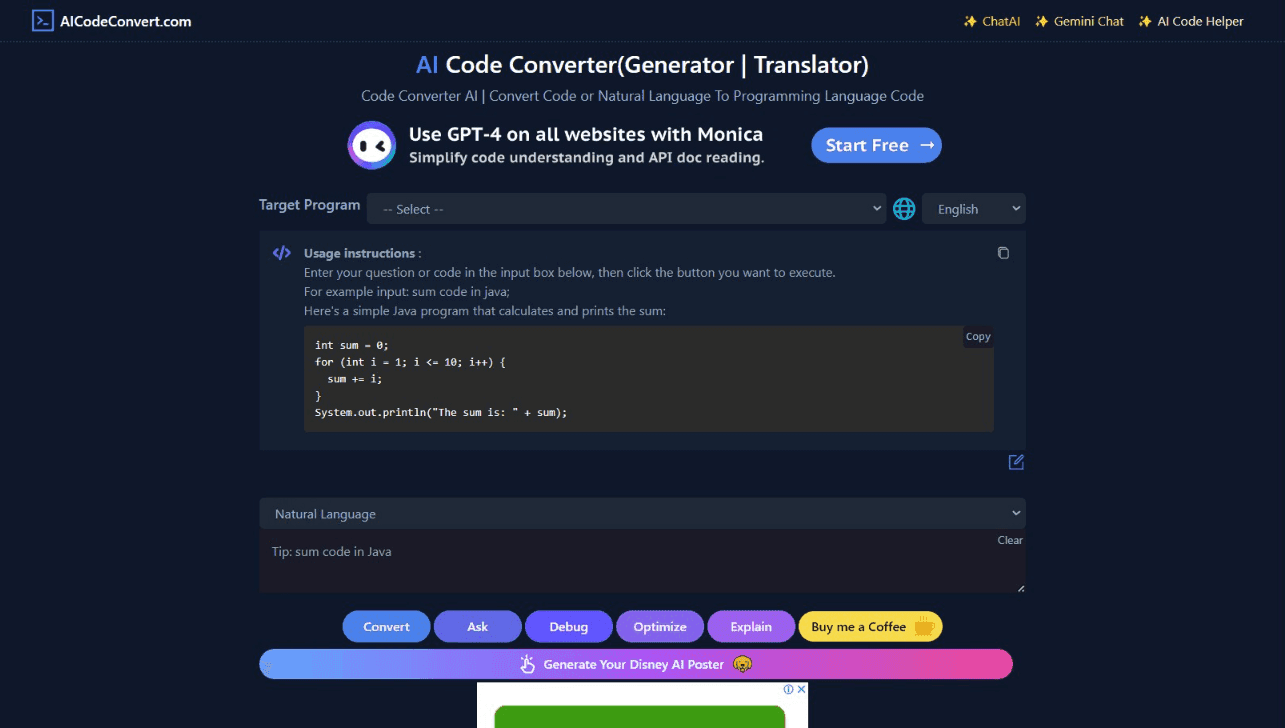This screenshot has width=1285, height=728.
Task: Click the 'Use GPT-4 on all websites with Monica' headline
Action: click(x=586, y=135)
